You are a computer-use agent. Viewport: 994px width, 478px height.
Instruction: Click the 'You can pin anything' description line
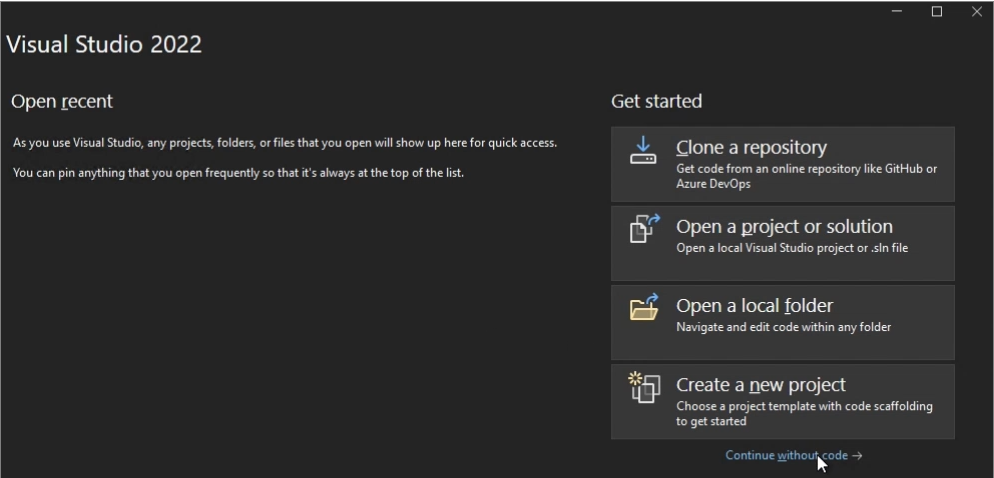(238, 172)
